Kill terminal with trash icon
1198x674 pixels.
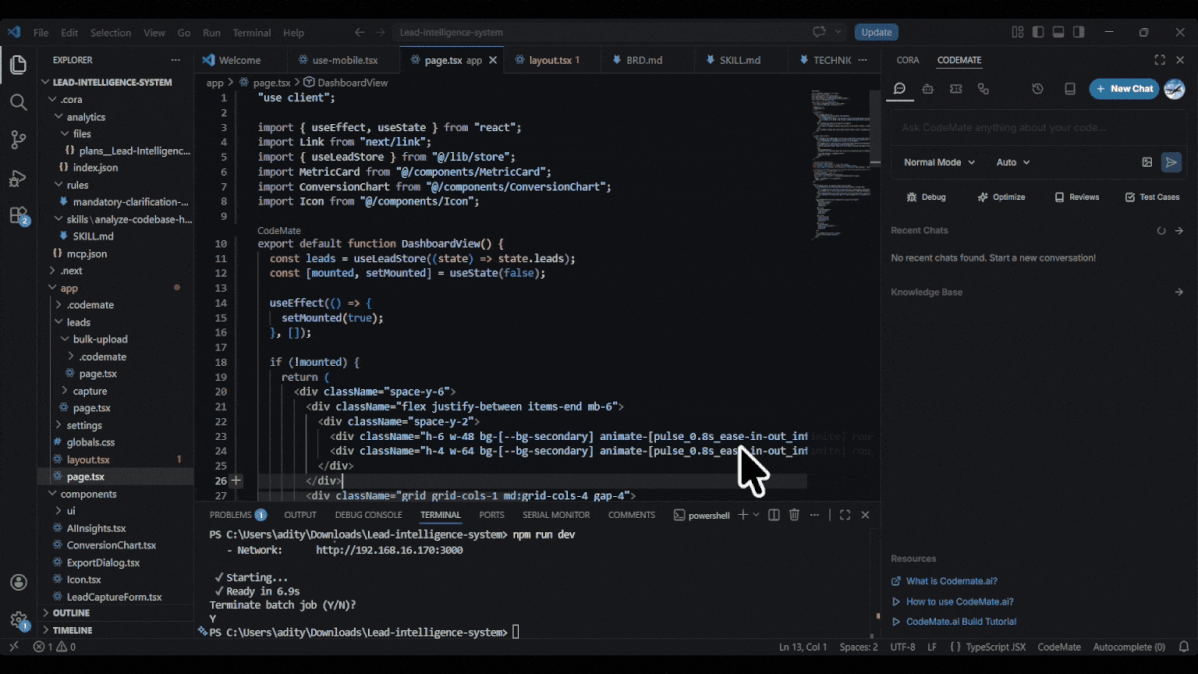pyautogui.click(x=794, y=515)
